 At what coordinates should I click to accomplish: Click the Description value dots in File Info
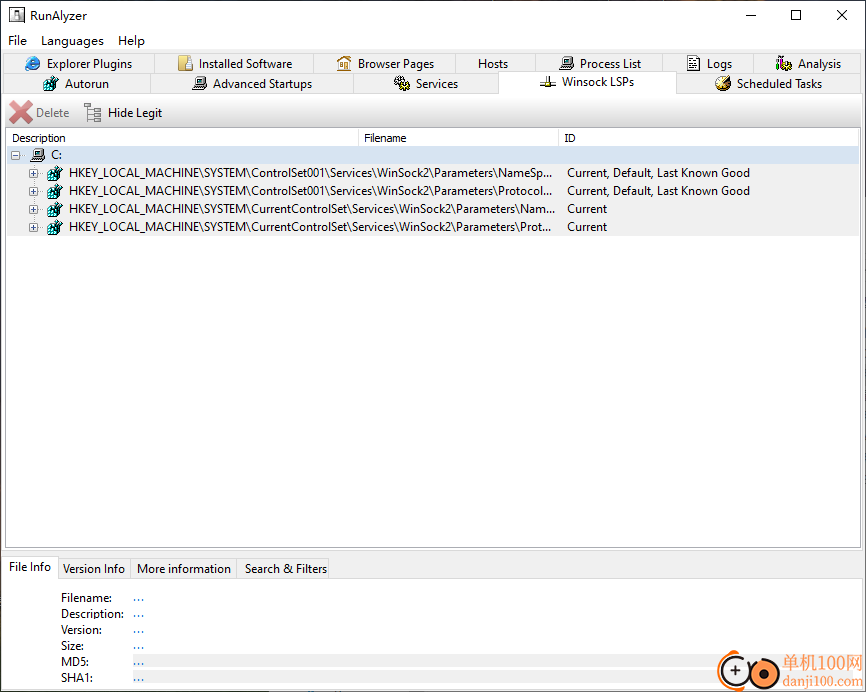(138, 615)
